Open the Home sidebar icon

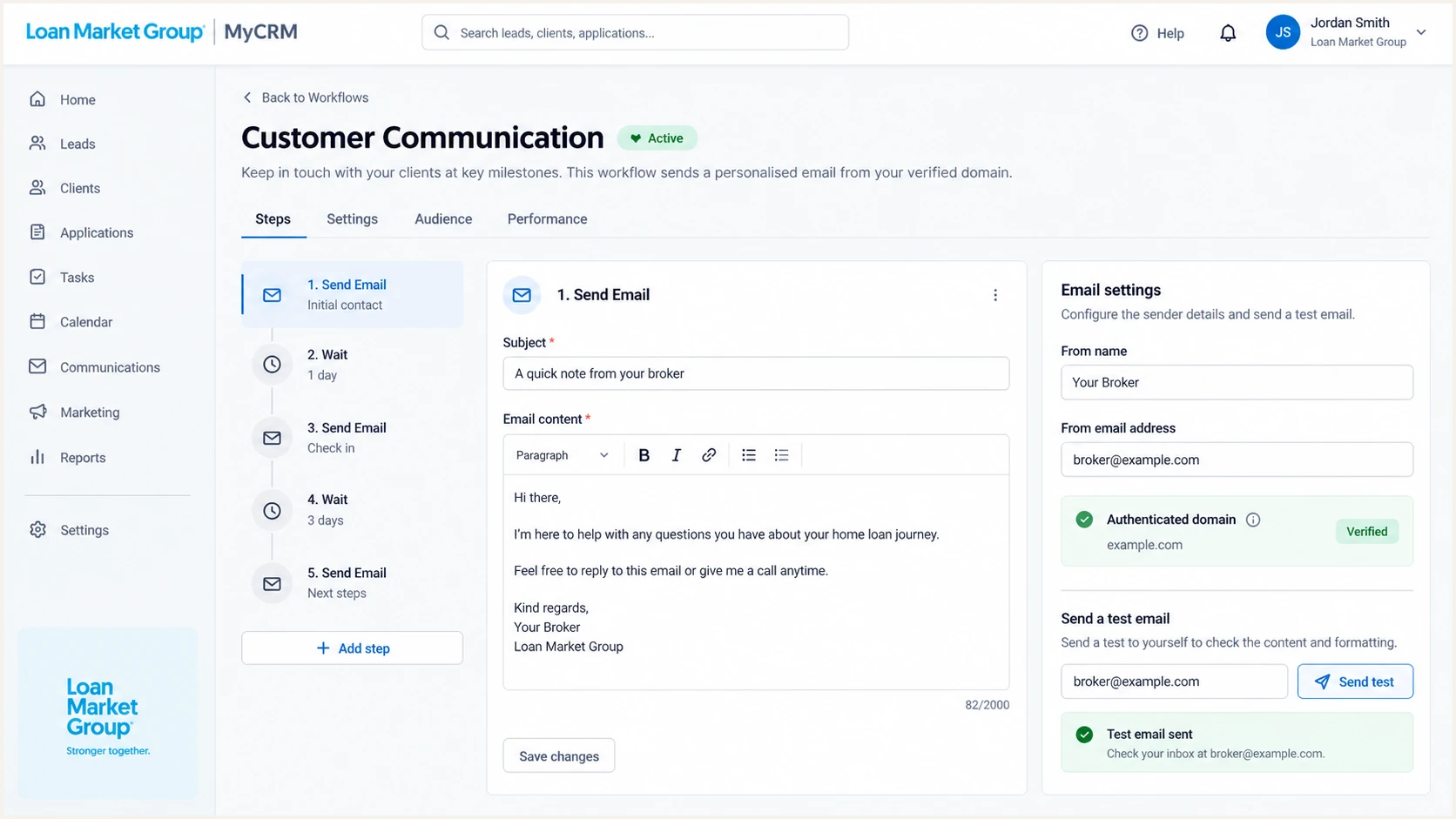tap(37, 99)
